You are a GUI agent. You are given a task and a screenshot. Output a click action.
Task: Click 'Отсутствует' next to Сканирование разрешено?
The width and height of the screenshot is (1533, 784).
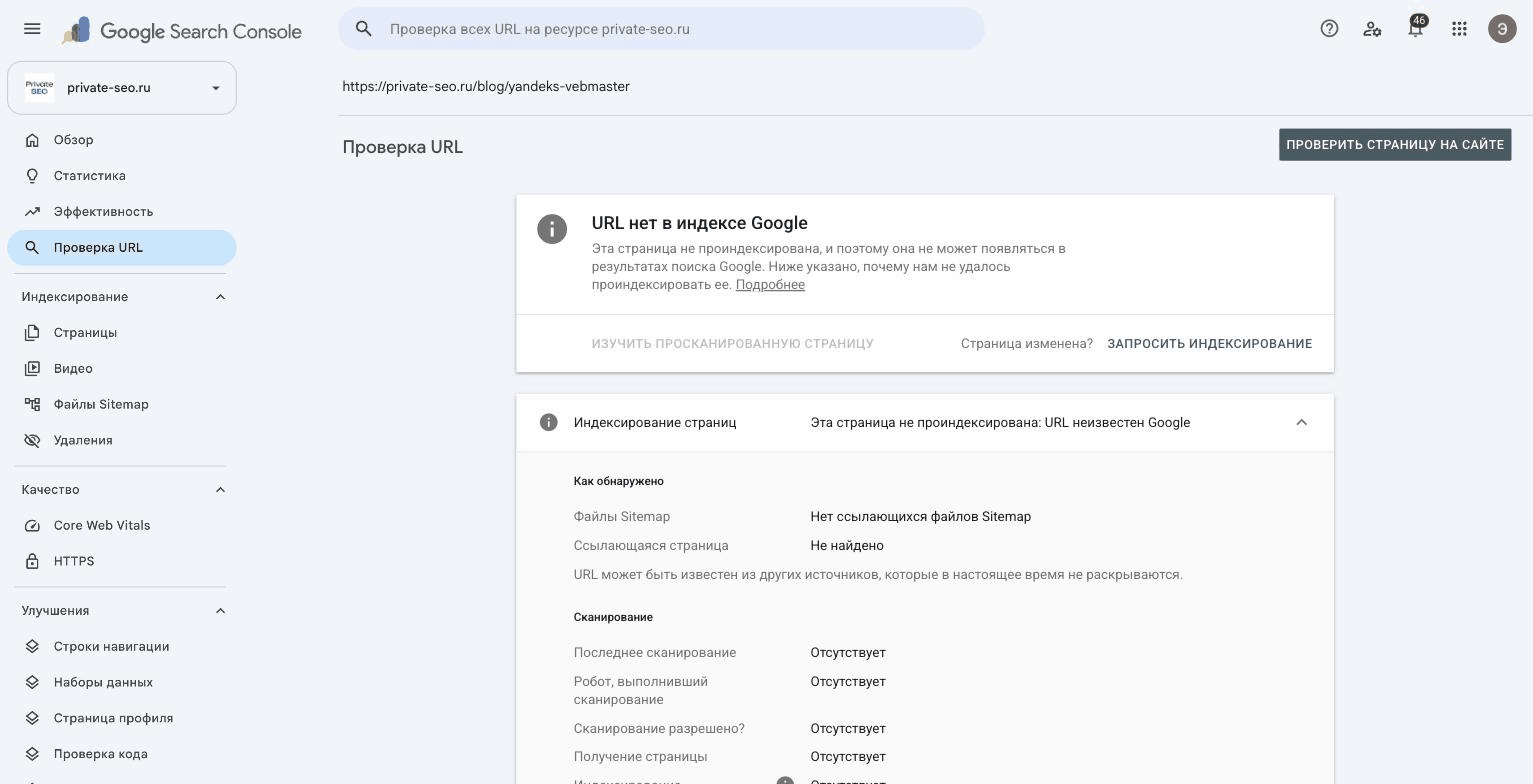[x=848, y=729]
